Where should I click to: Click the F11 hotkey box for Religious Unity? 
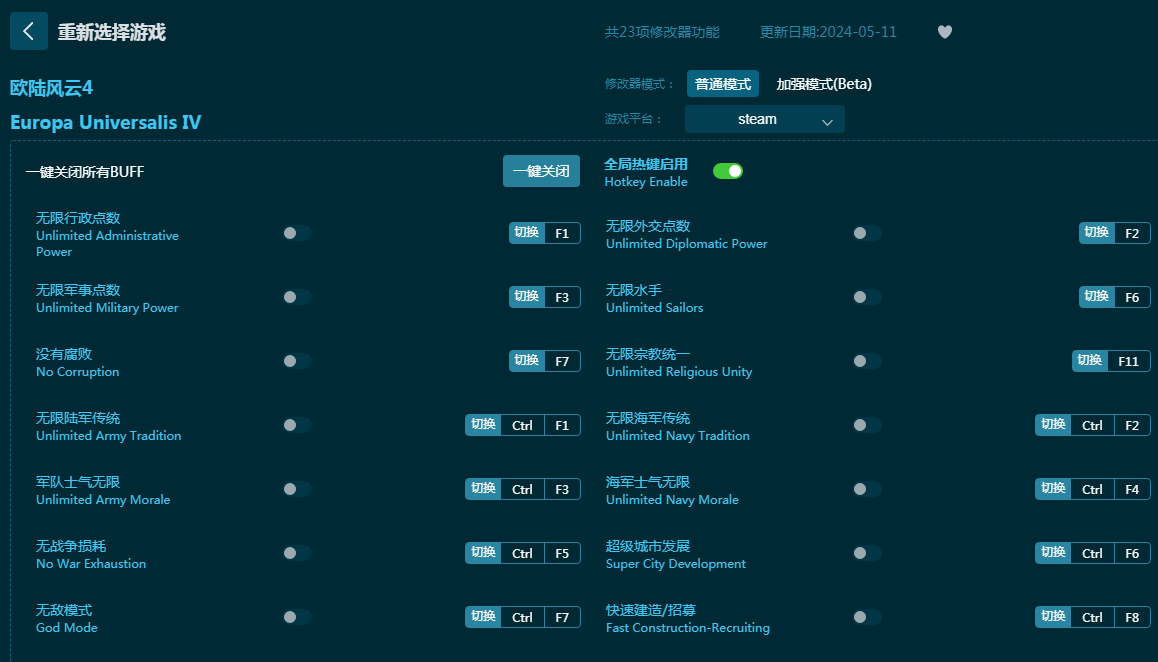[x=1128, y=361]
